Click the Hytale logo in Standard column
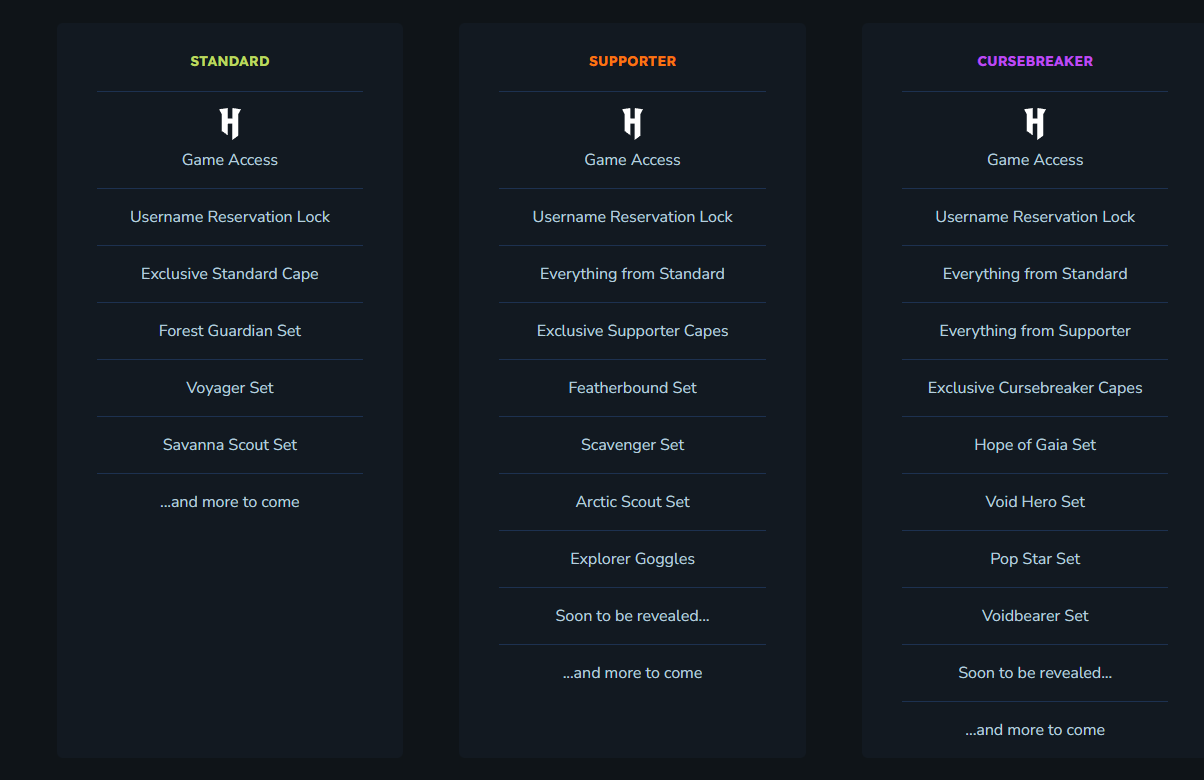The width and height of the screenshot is (1204, 780). [230, 124]
